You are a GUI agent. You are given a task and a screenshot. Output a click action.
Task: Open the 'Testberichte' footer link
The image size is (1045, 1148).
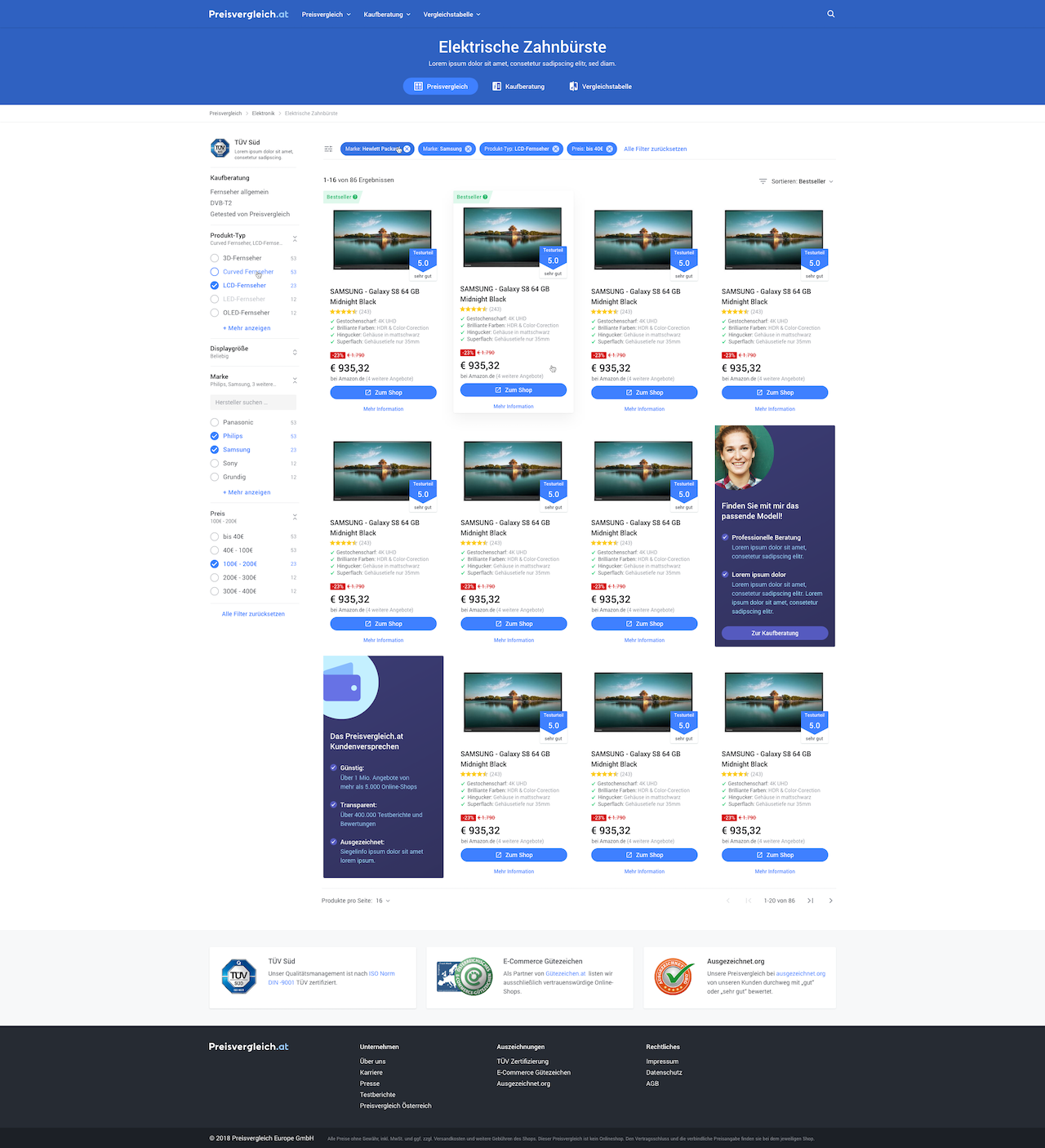pos(378,1095)
